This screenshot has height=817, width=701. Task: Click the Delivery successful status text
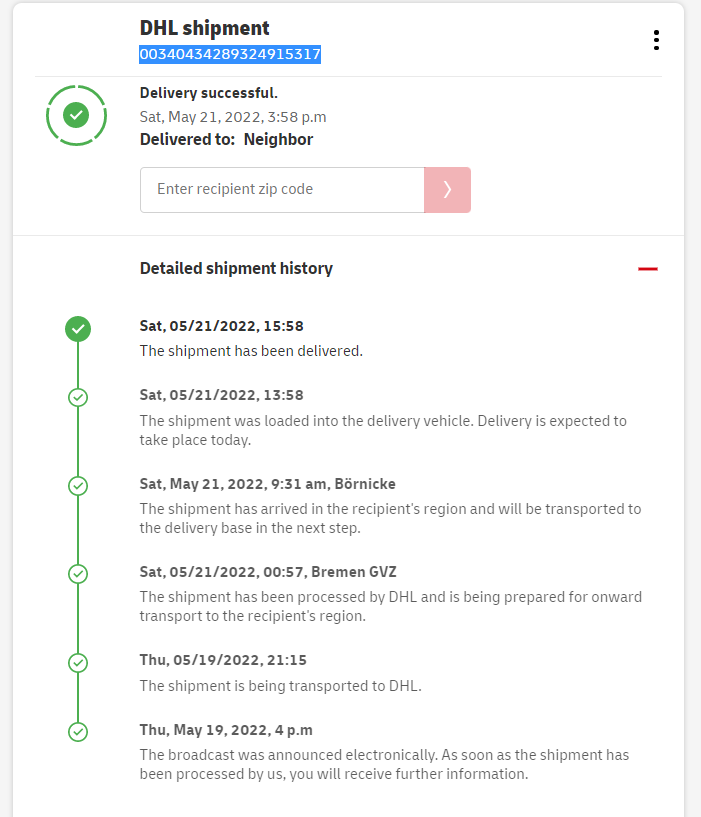[x=209, y=93]
